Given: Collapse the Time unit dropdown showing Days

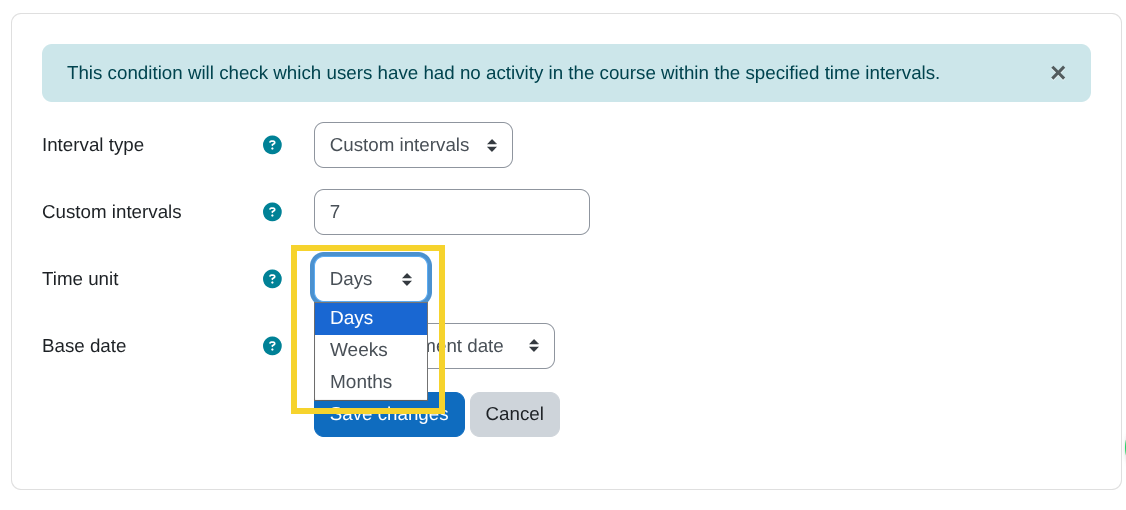Looking at the screenshot, I should point(370,279).
